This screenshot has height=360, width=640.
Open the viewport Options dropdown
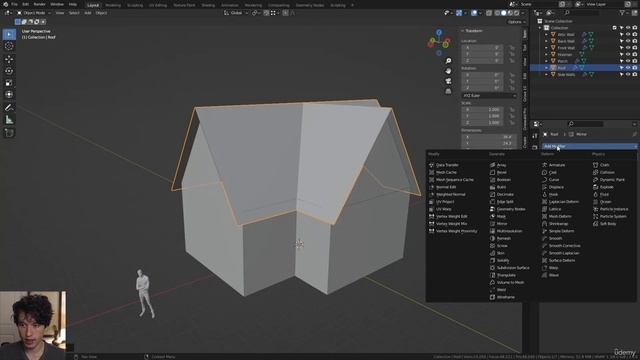(516, 22)
